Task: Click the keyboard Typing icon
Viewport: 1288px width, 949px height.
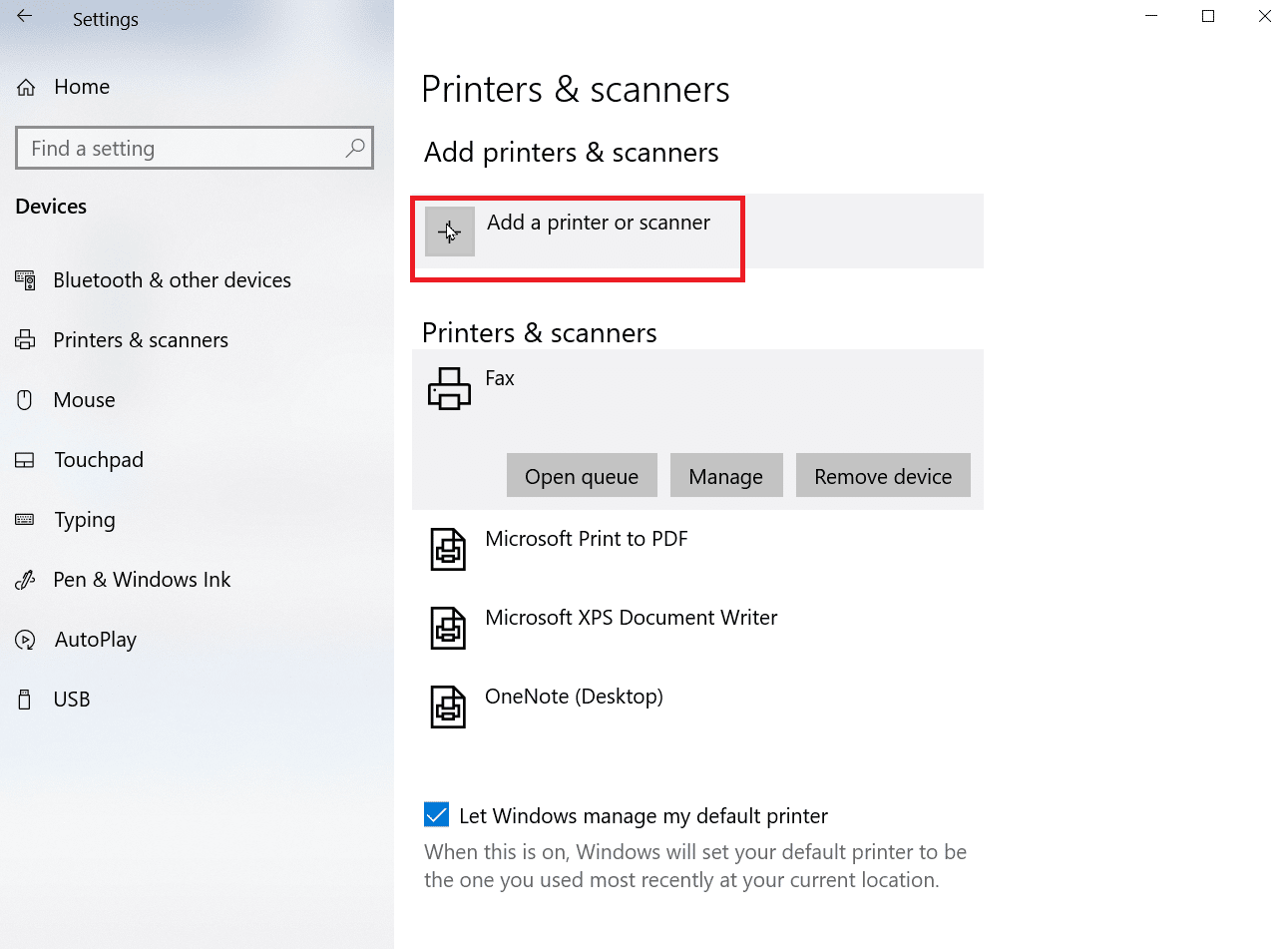Action: (x=25, y=520)
